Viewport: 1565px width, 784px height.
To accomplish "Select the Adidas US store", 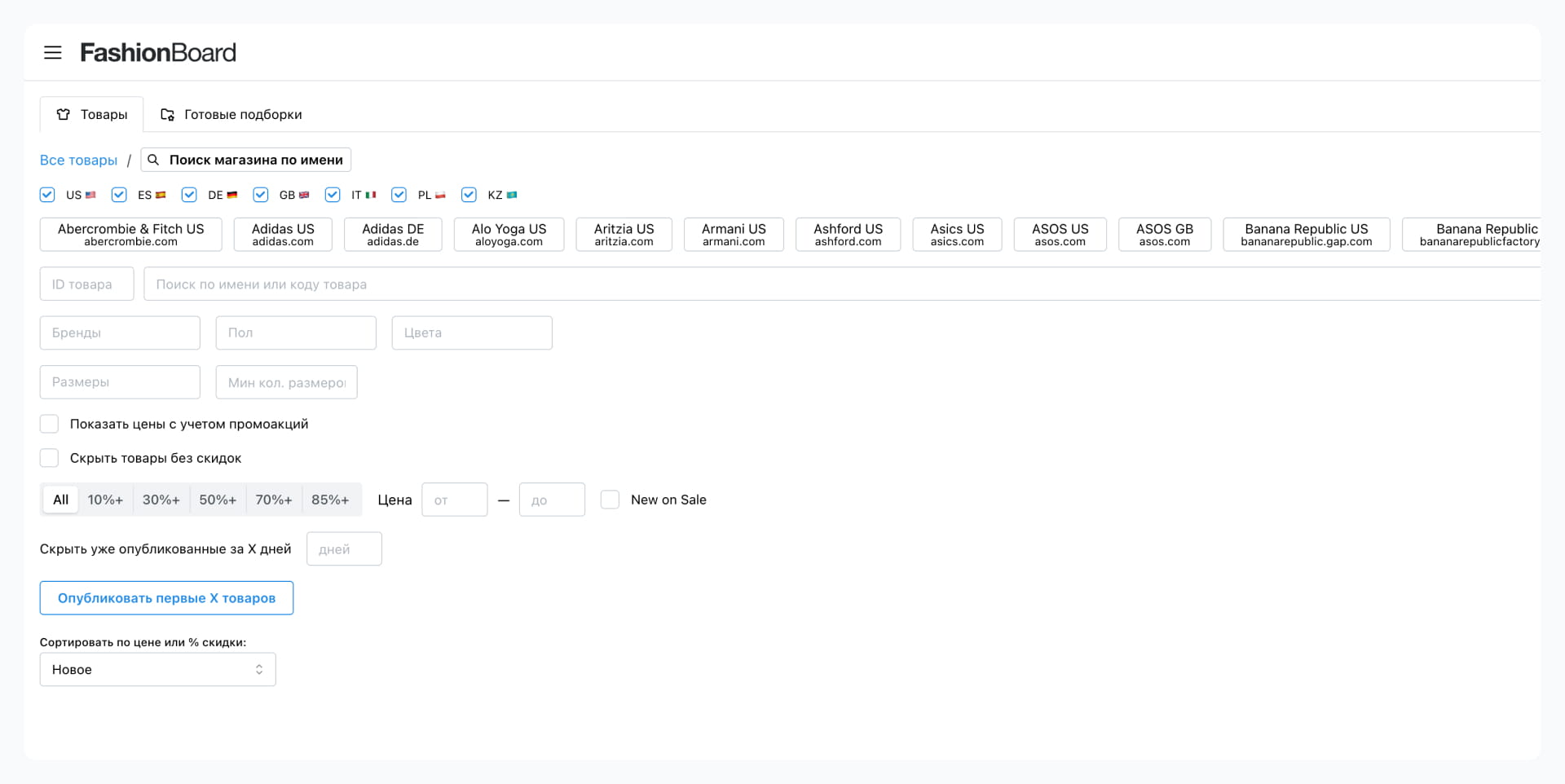I will point(283,235).
